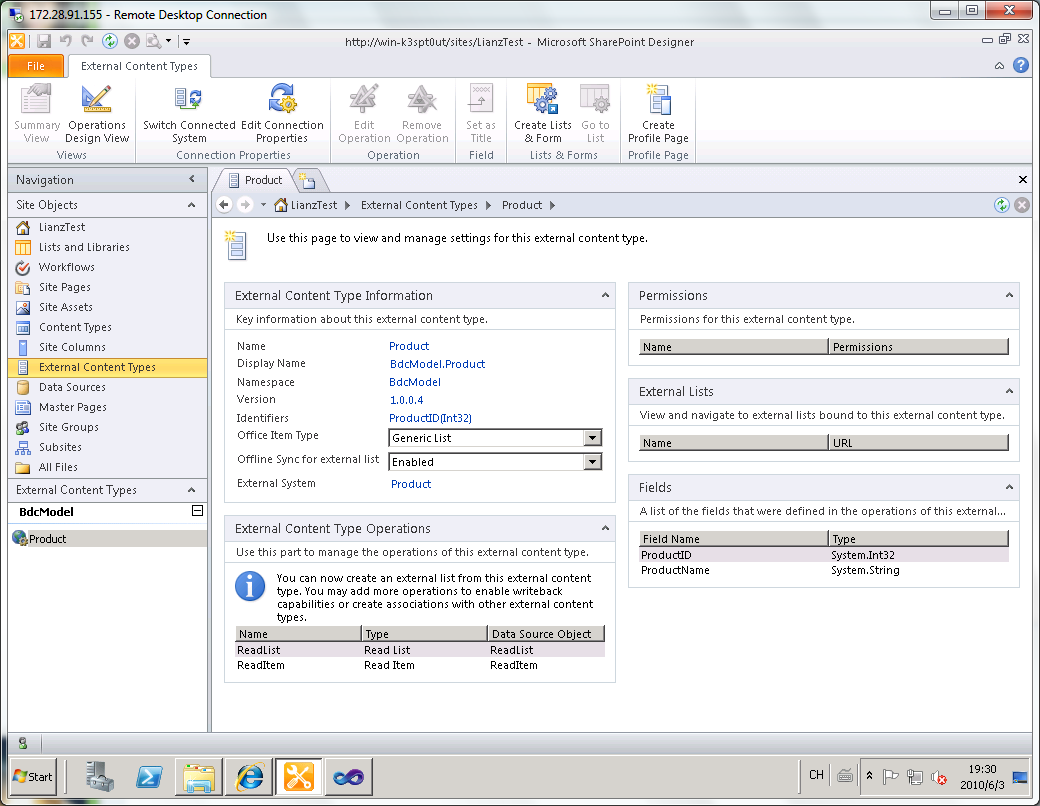Viewport: 1040px width, 806px height.
Task: Refresh the page using breadcrumb bar refresh icon
Action: click(1002, 205)
